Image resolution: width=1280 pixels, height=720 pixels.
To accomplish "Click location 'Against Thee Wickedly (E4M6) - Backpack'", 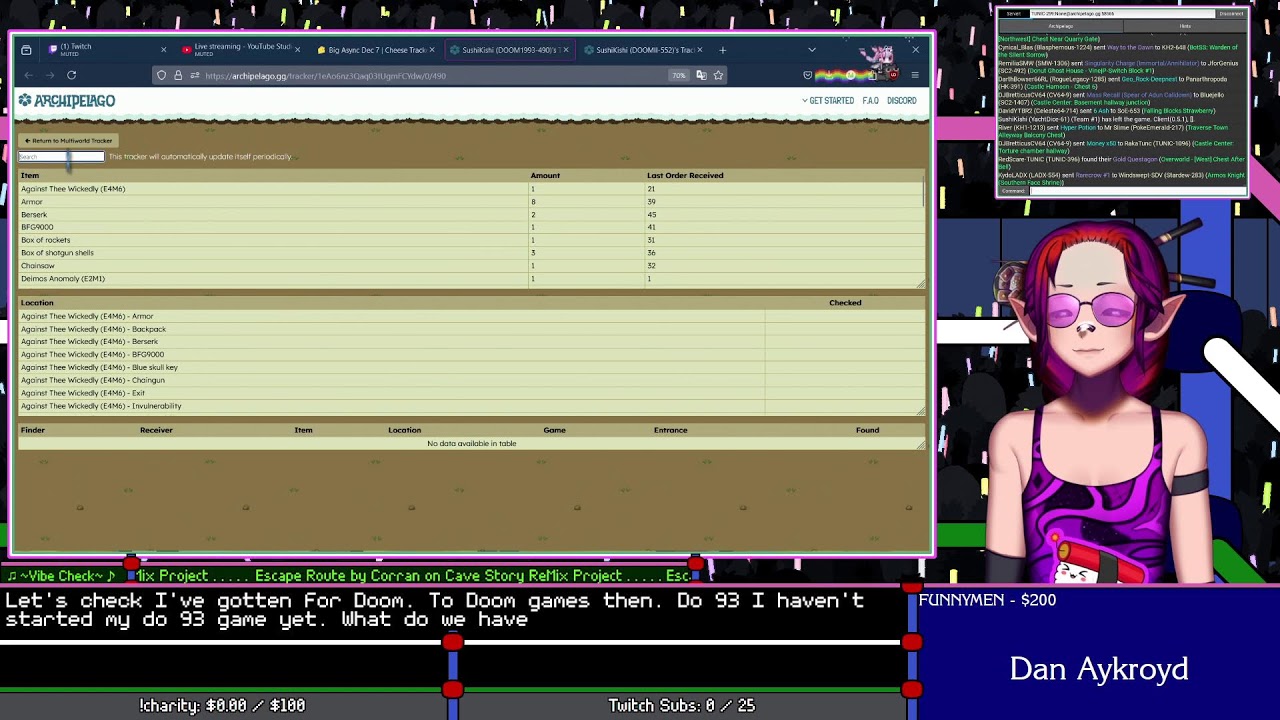I will pos(93,329).
